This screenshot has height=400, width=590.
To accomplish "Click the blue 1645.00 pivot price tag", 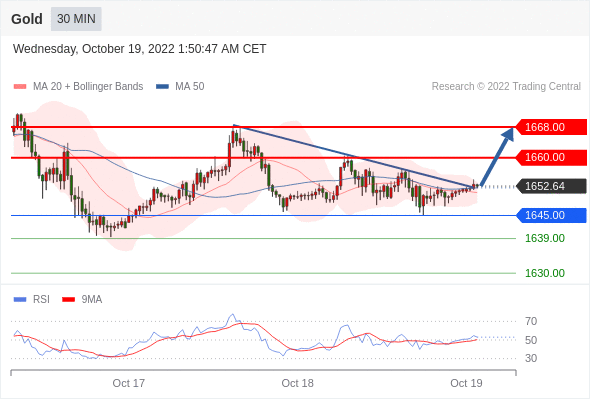I will [551, 215].
